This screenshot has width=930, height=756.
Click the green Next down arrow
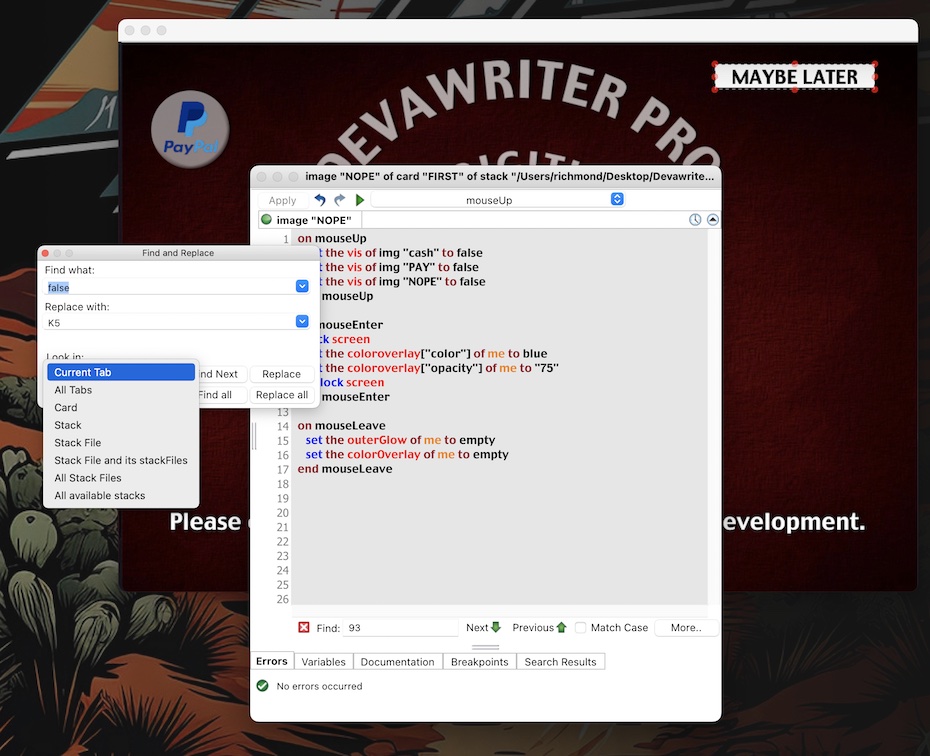(496, 628)
